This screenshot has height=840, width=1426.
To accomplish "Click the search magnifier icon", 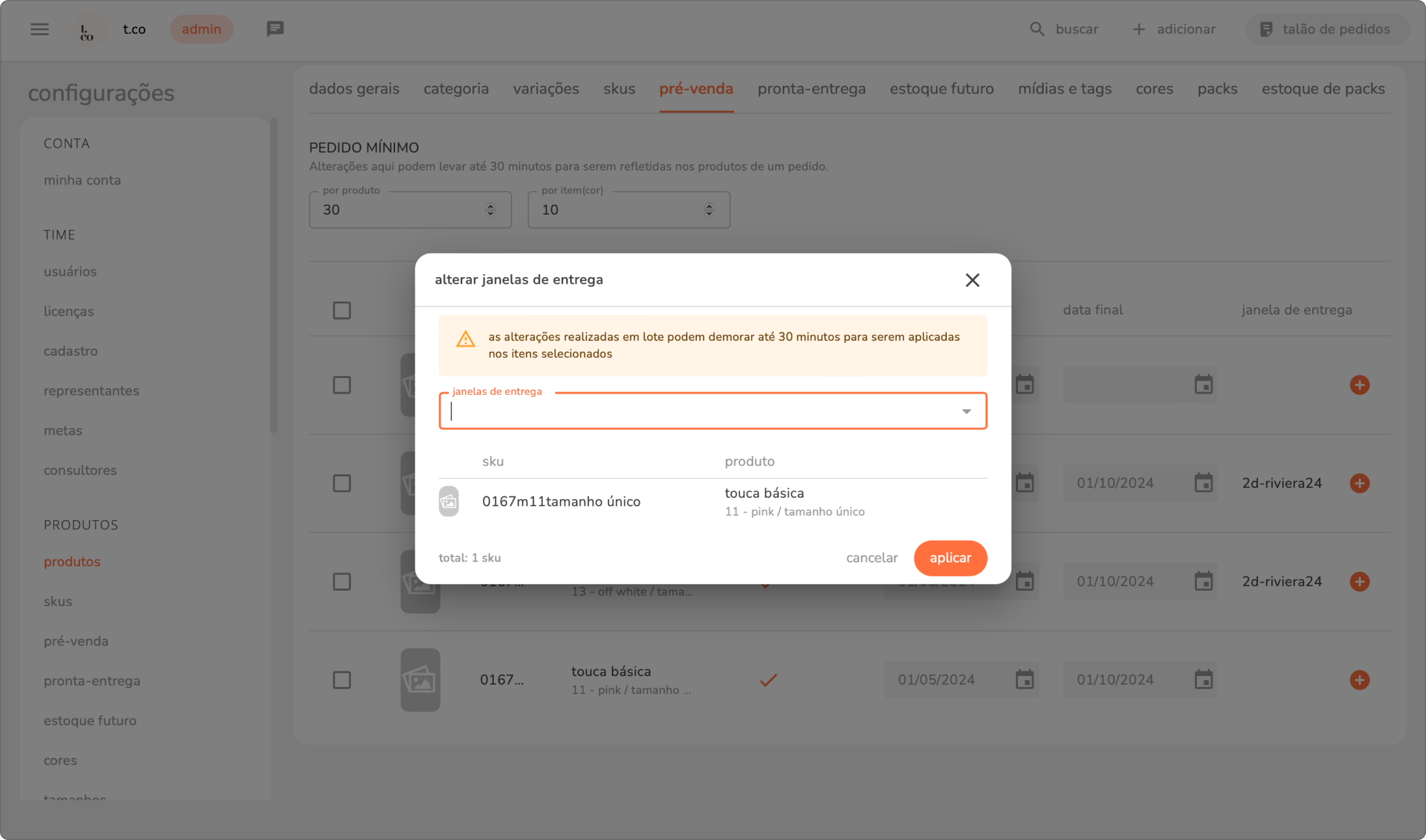I will 1037,29.
